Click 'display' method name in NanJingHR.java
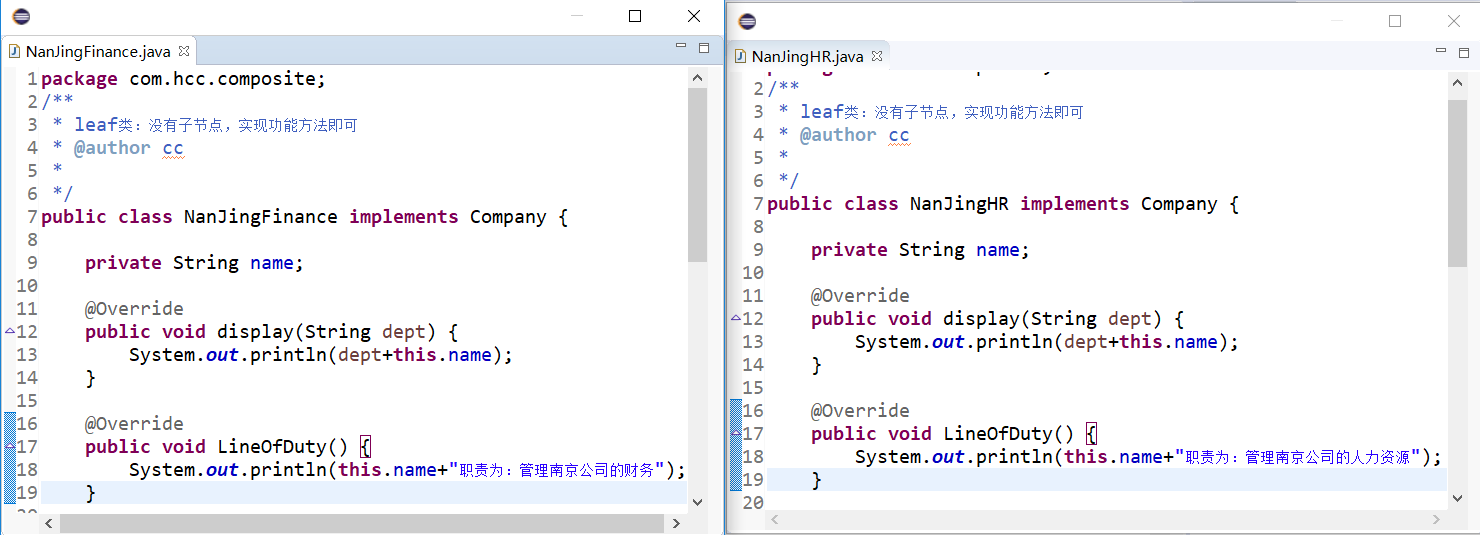 click(981, 319)
